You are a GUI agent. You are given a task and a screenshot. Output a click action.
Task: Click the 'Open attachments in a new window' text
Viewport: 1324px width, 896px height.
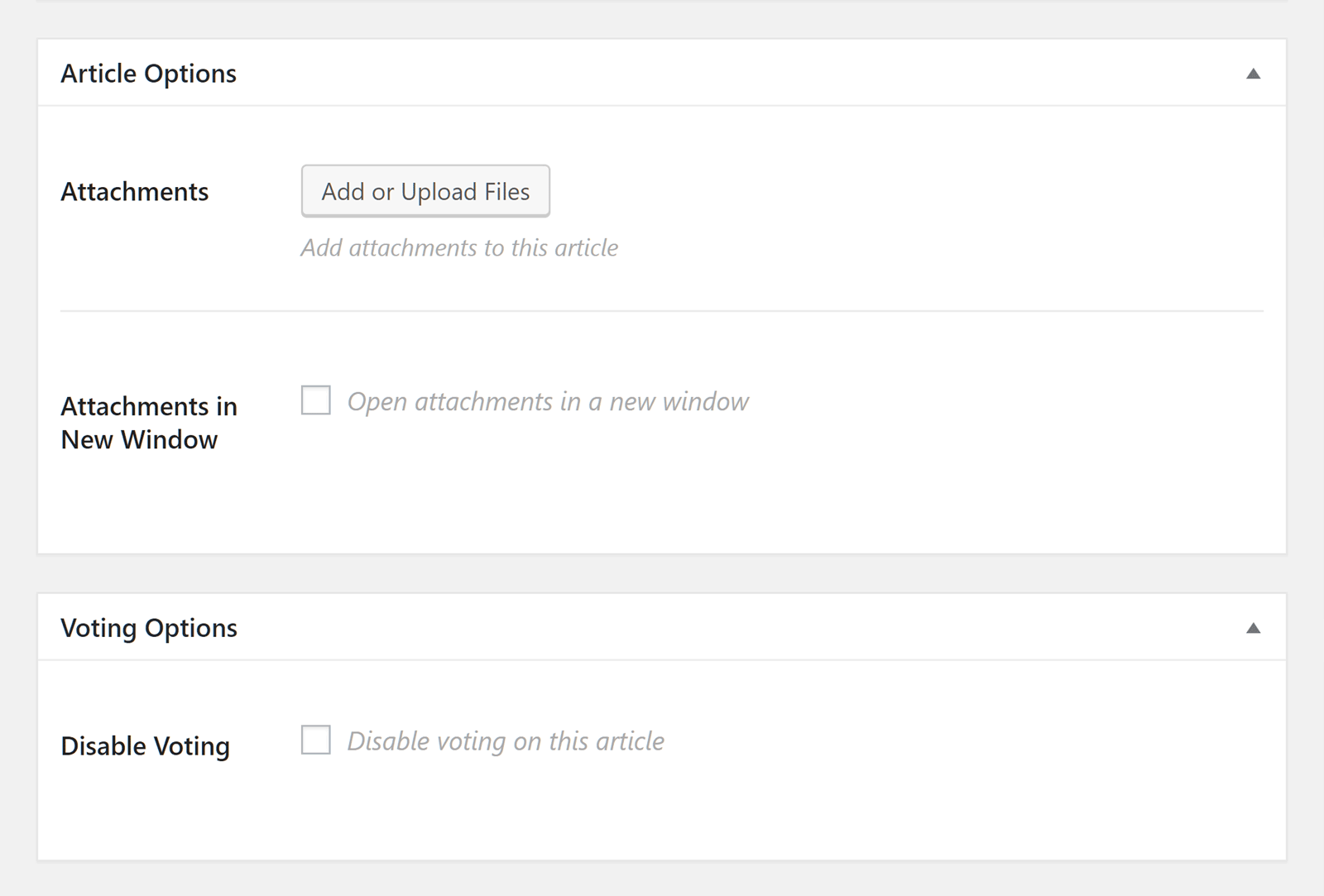pyautogui.click(x=548, y=401)
